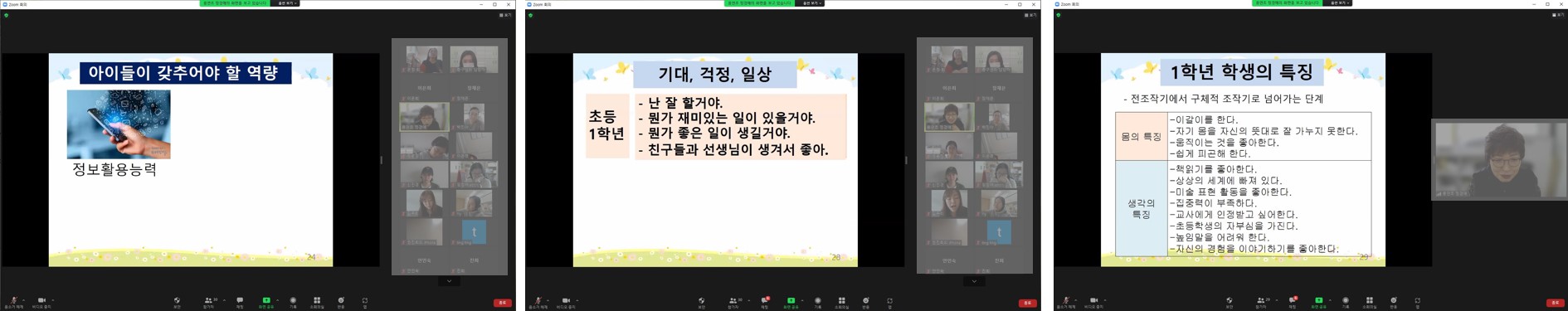Toggle mute in the 1학년 학생의 특징 window

tap(1064, 302)
